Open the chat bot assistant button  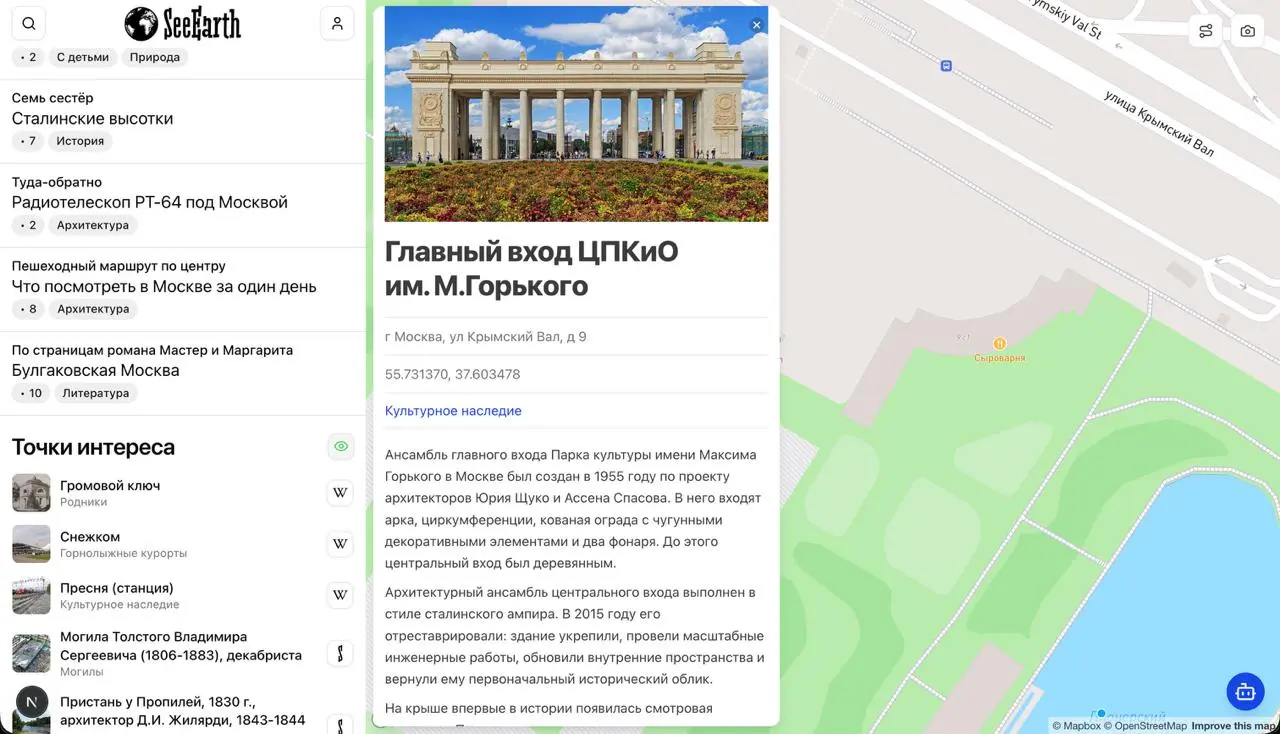click(1245, 691)
